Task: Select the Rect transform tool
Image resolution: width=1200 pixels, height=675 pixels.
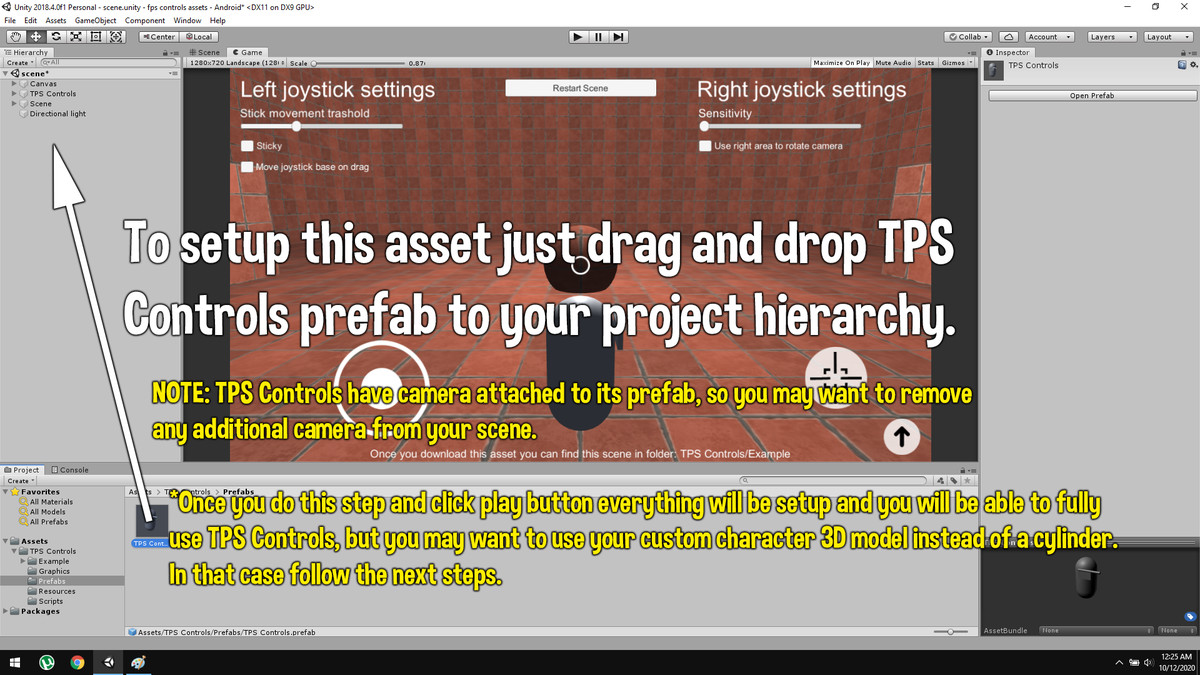Action: [96, 37]
